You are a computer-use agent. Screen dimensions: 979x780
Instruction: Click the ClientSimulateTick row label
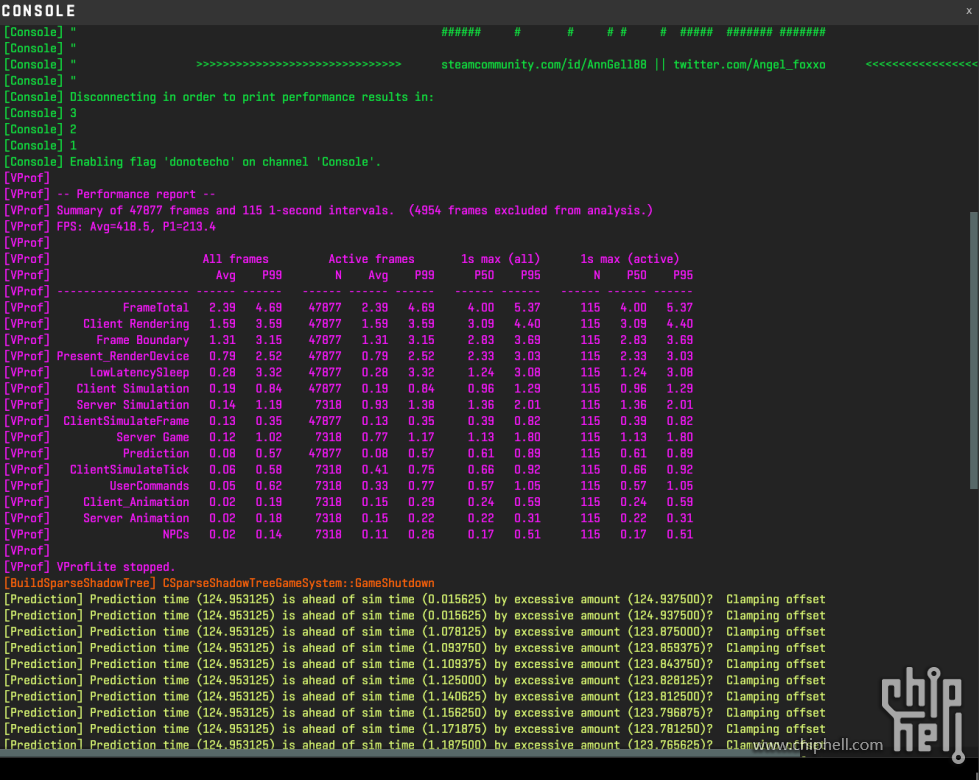129,470
